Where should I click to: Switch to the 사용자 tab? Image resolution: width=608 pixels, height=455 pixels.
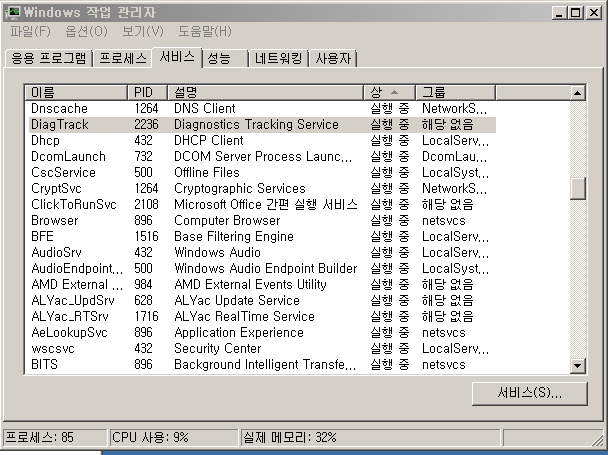click(333, 59)
